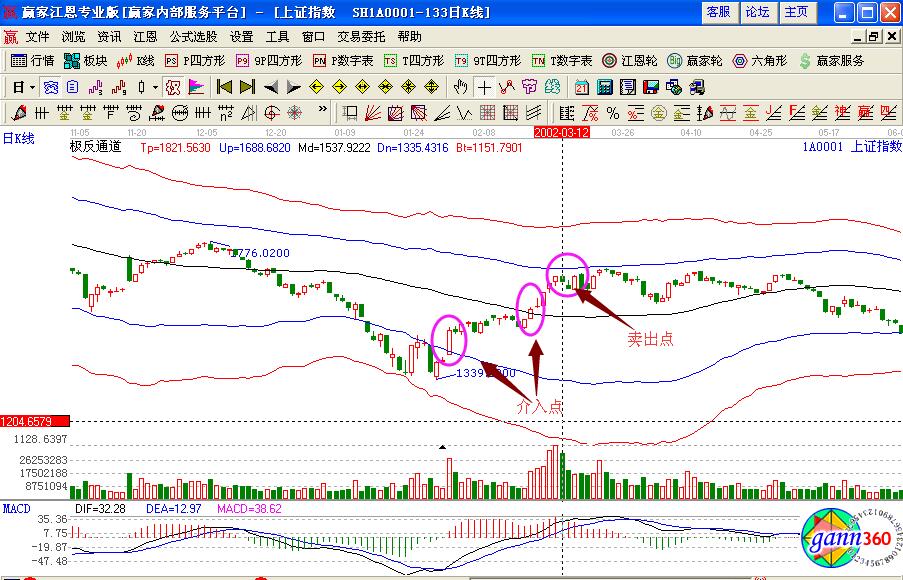
Task: Open the 行情 quotes view
Action: pos(33,61)
